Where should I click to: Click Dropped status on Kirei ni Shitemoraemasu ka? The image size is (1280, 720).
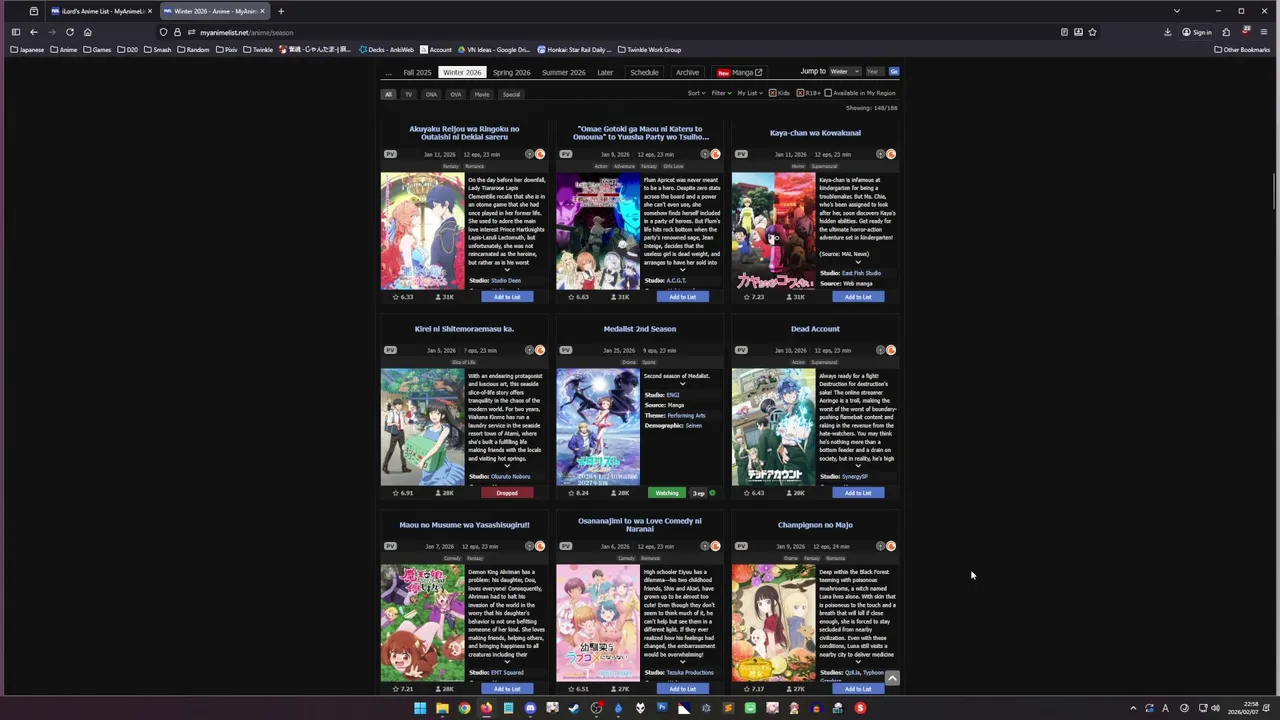(x=507, y=493)
